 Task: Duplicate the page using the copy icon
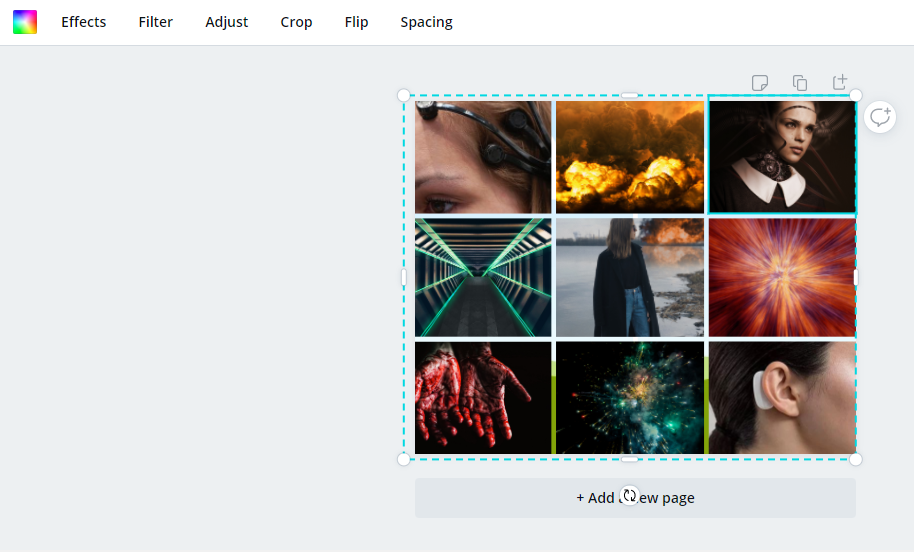point(800,82)
